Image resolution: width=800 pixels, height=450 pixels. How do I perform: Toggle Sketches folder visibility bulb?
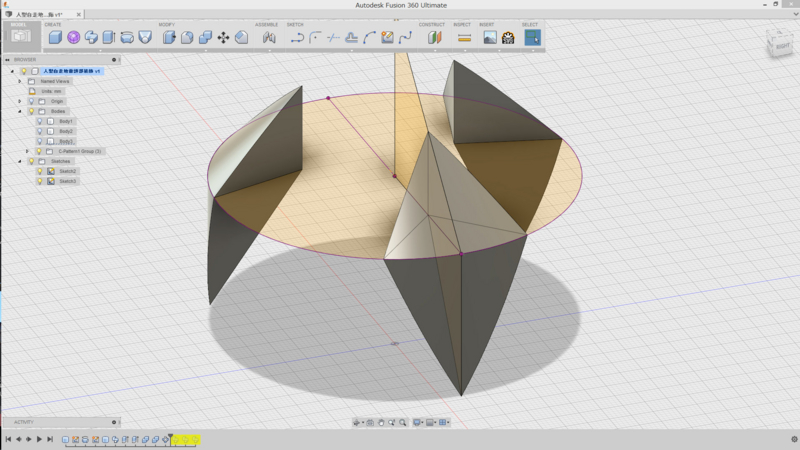pyautogui.click(x=32, y=161)
